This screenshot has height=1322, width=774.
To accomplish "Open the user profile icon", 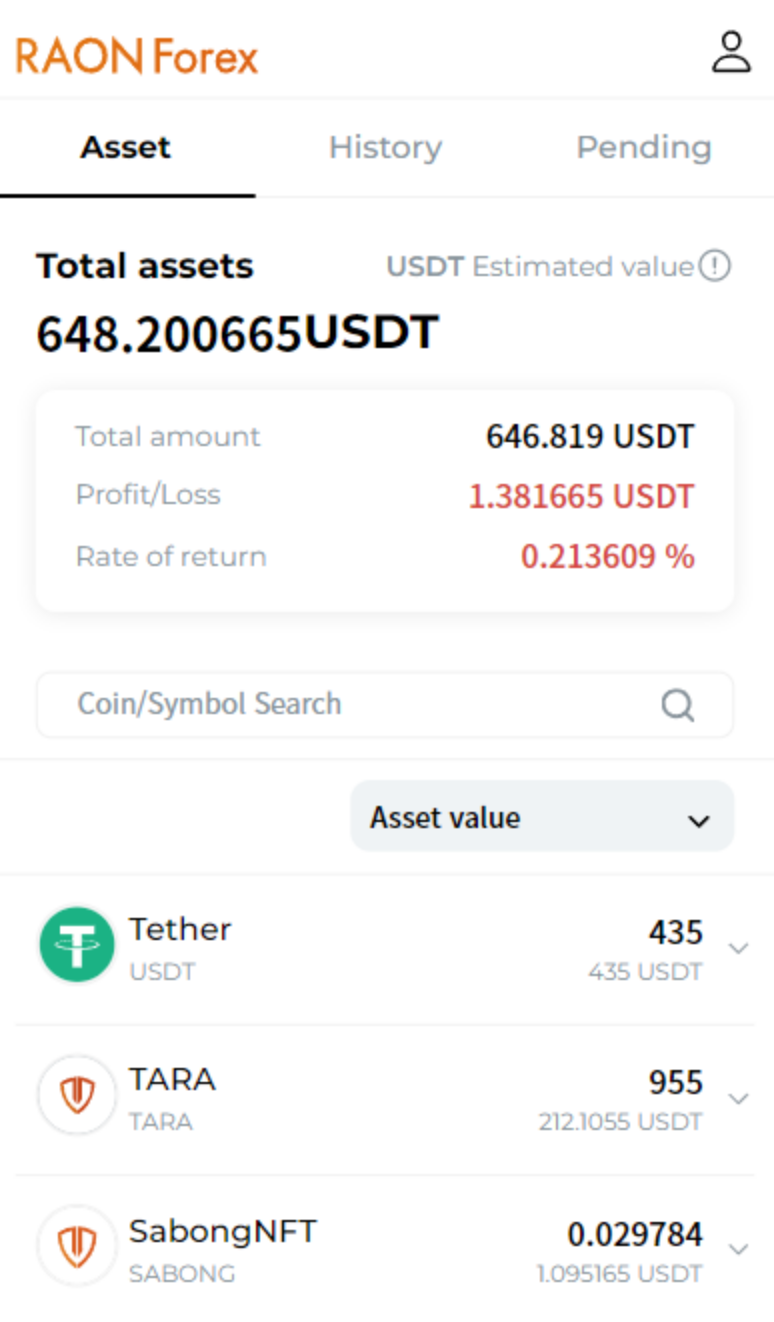I will pyautogui.click(x=731, y=53).
